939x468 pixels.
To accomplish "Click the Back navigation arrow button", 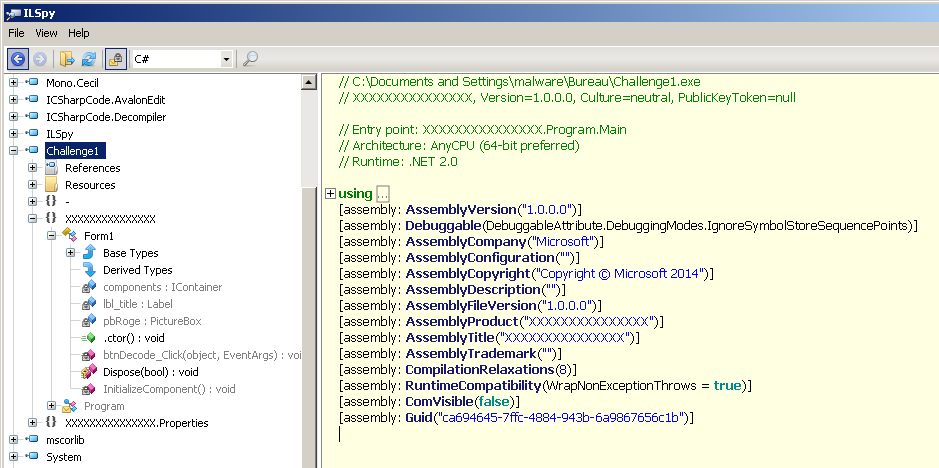I will click(x=18, y=59).
